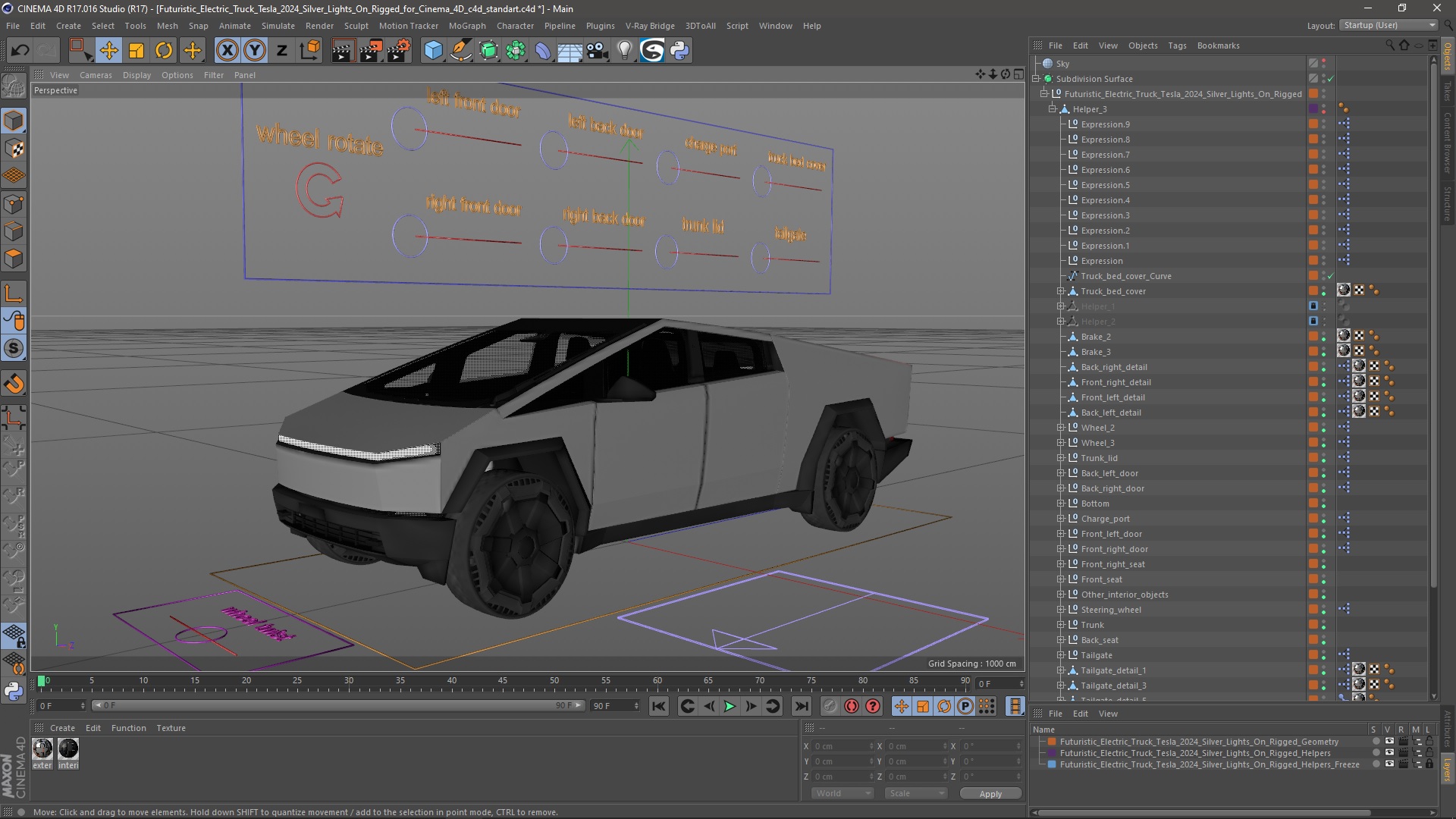Add a Camera object icon
Screen dimensions: 1456x819
point(598,51)
